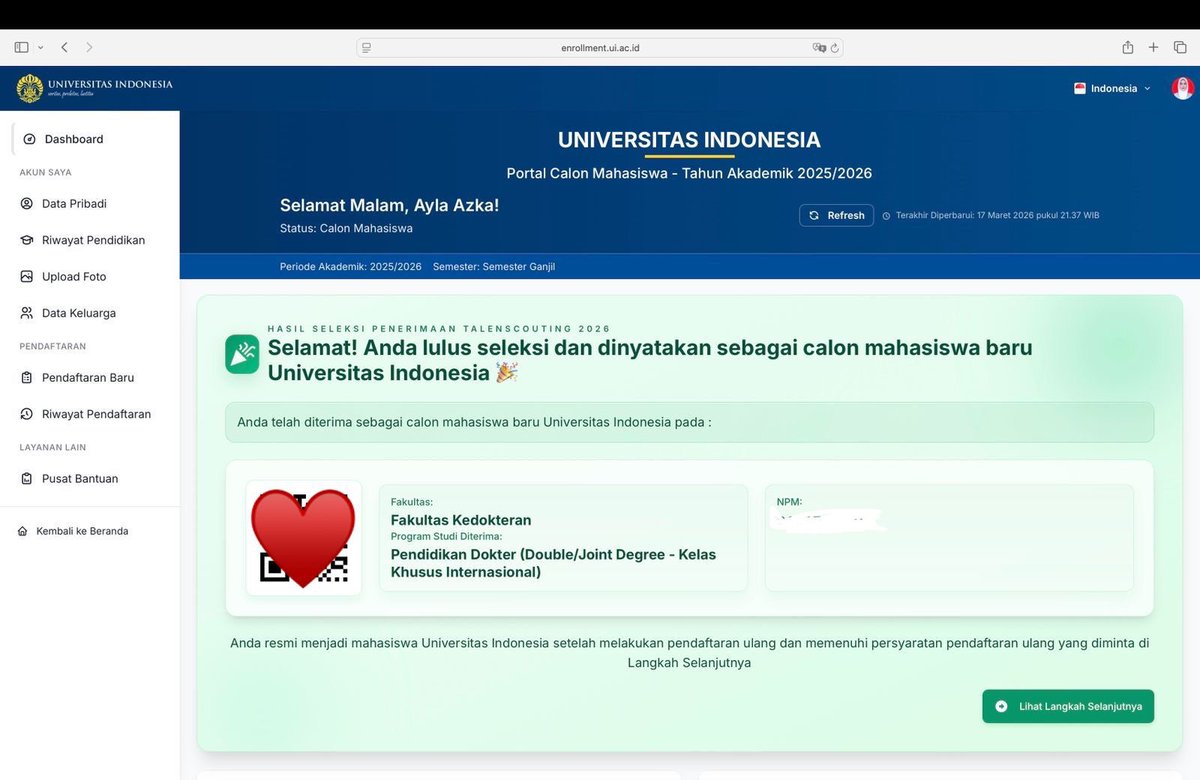Open the Indonesia language dropdown
Viewport: 1200px width, 780px height.
tap(1112, 88)
